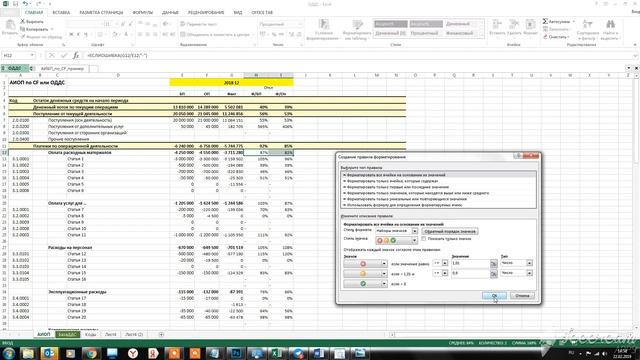640x360 pixels.
Task: Select rule type: use formula to determine cells
Action: (438, 205)
